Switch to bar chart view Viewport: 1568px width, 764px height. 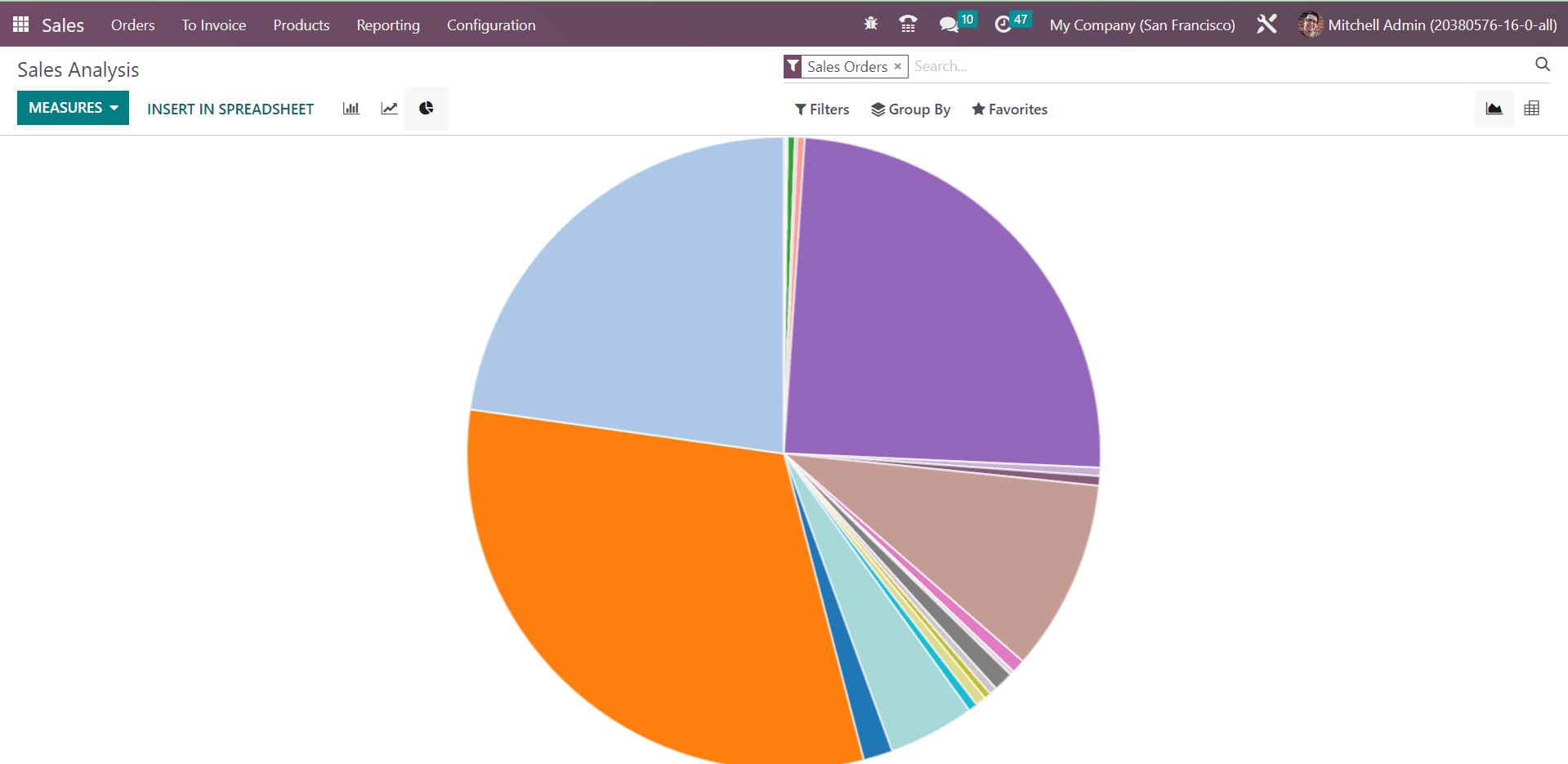[351, 109]
